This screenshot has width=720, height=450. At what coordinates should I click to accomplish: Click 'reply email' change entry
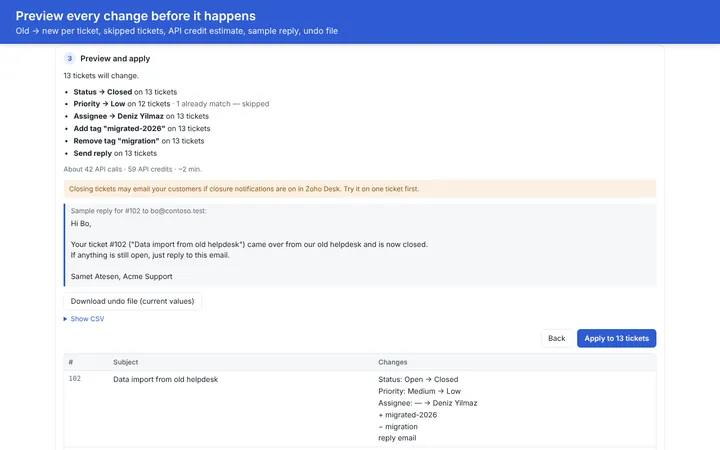coord(397,438)
